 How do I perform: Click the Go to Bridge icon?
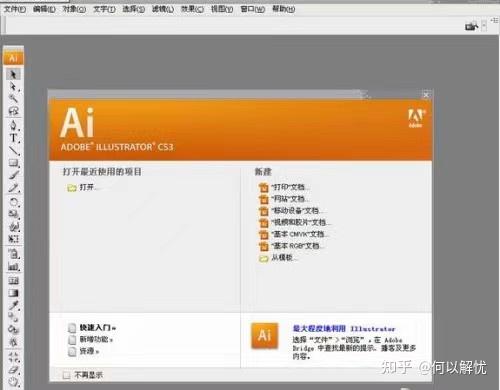[x=471, y=26]
